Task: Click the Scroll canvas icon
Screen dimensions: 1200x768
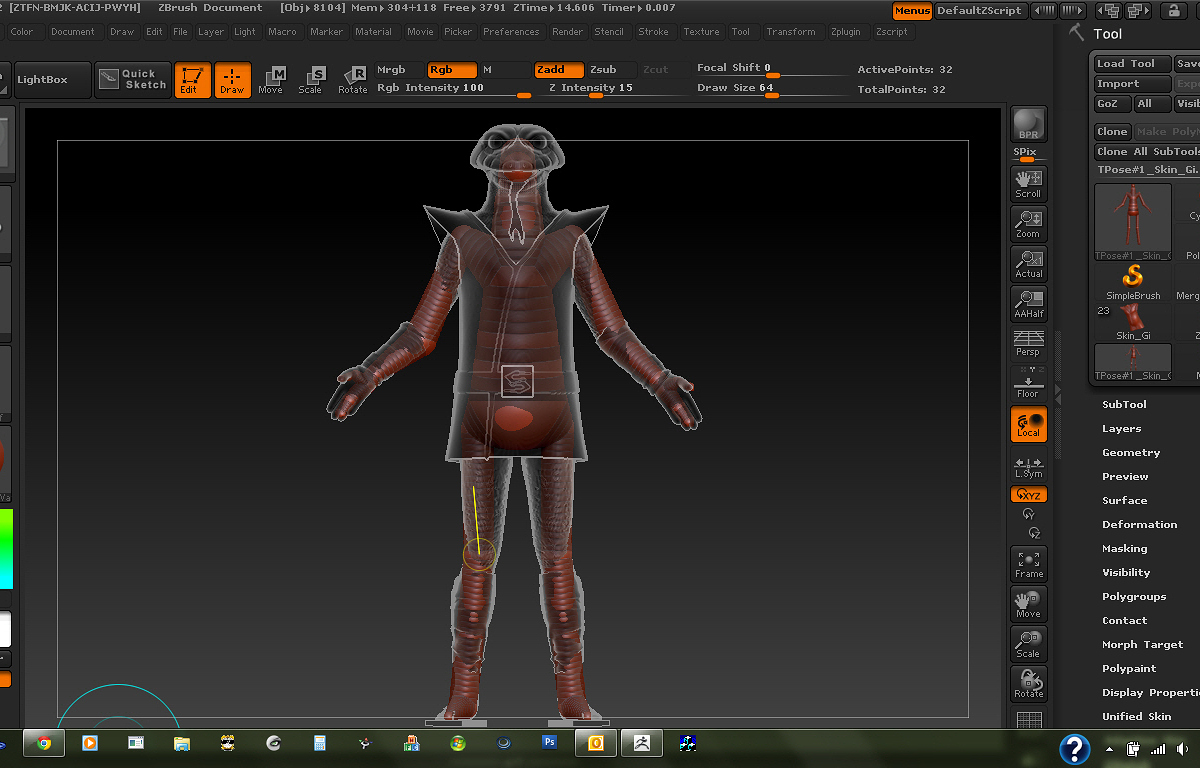Action: click(x=1028, y=184)
